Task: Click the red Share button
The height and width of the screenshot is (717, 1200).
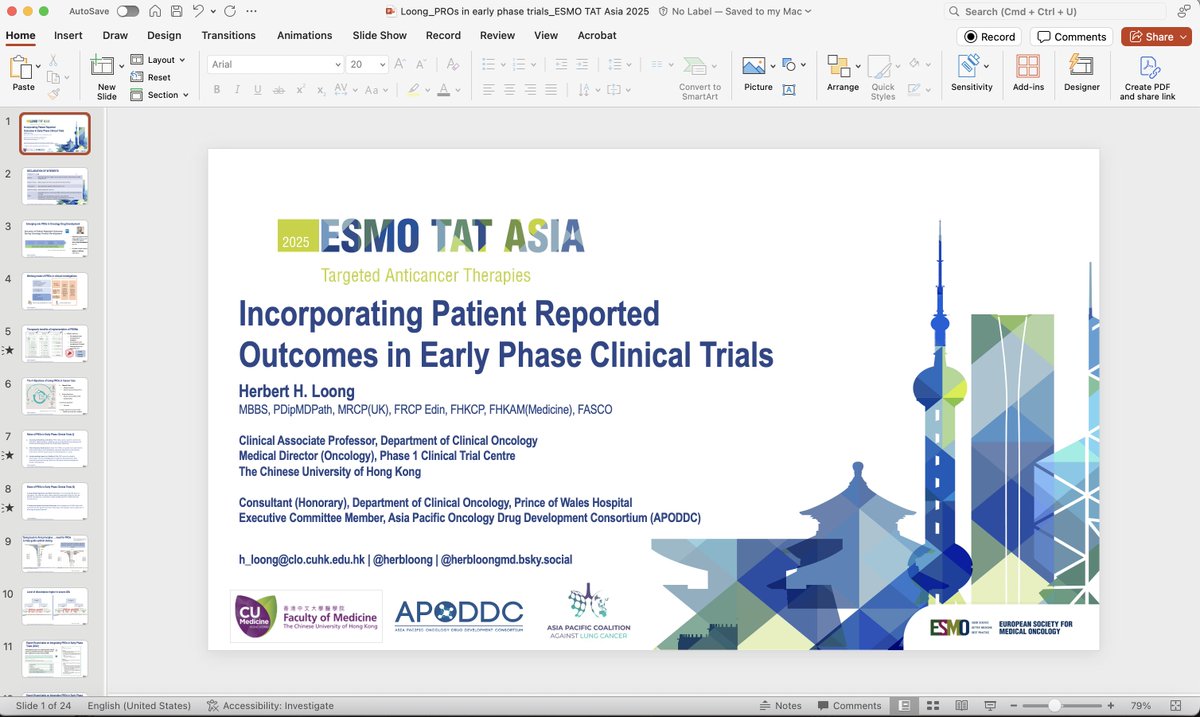Action: coord(1156,36)
